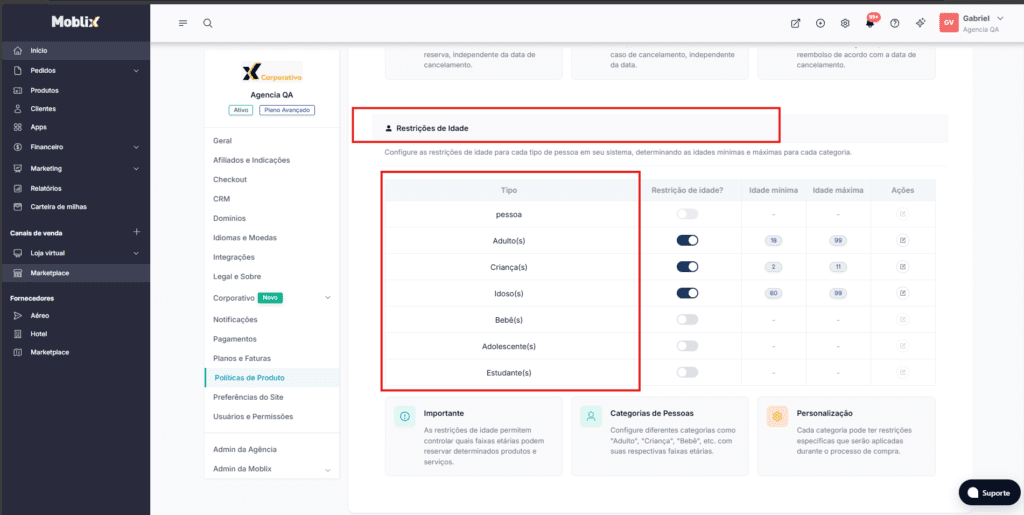Screen dimensions: 1024x515
Task: Click the GV user avatar
Action: [948, 23]
